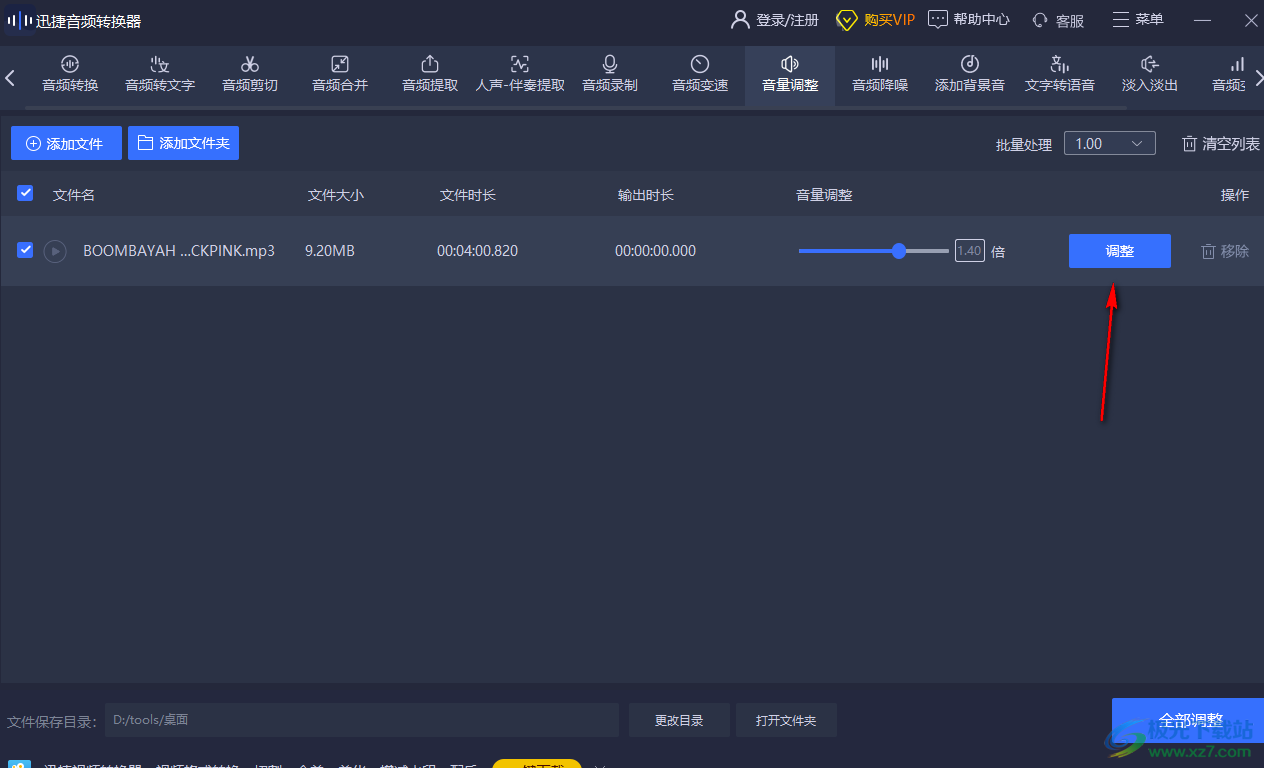Switch to the 淡入淡出 fade tool
1264x768 pixels.
click(x=1150, y=75)
